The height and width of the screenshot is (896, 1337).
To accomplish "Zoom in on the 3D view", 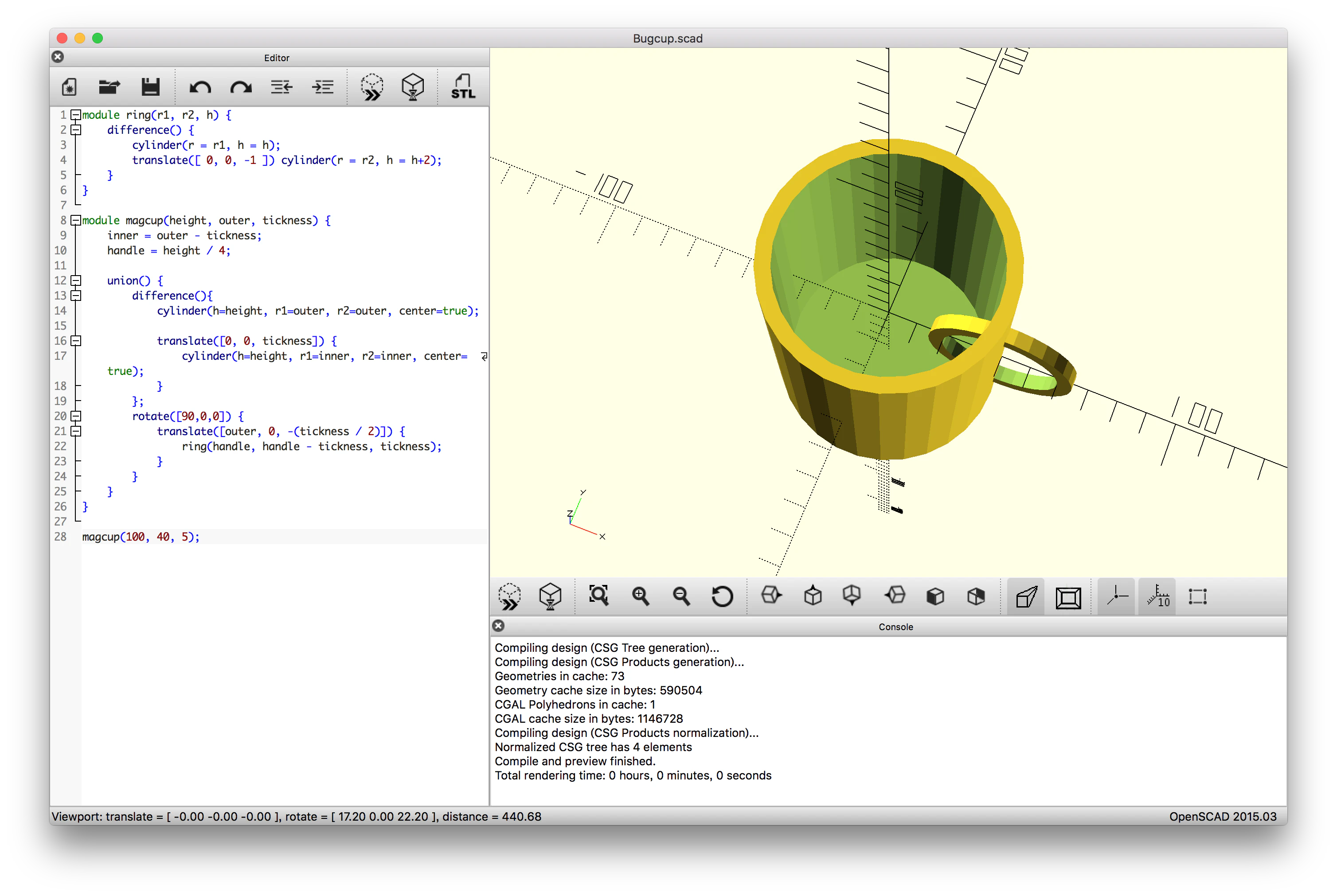I will point(640,596).
